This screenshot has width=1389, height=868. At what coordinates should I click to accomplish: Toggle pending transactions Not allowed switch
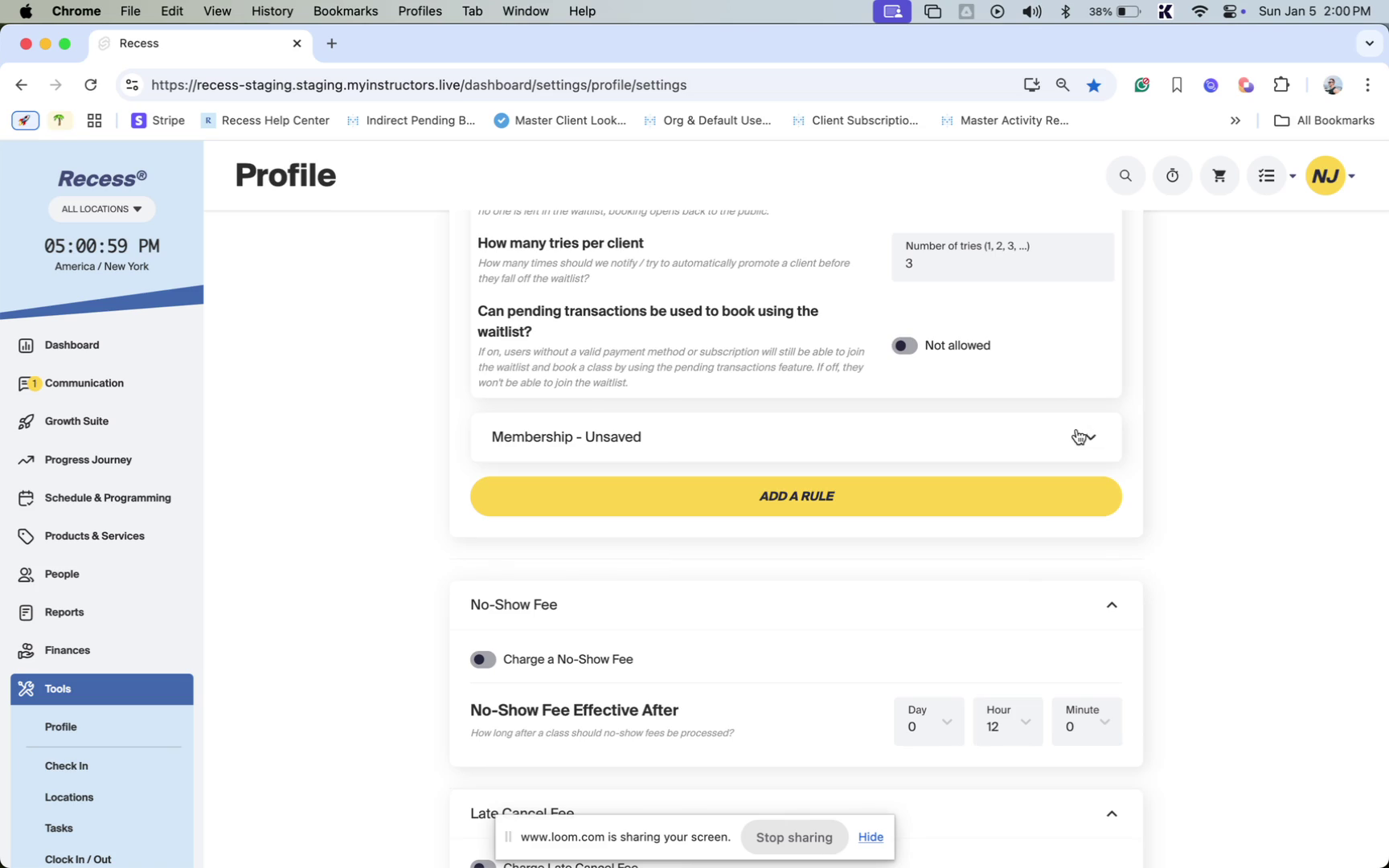tap(904, 346)
